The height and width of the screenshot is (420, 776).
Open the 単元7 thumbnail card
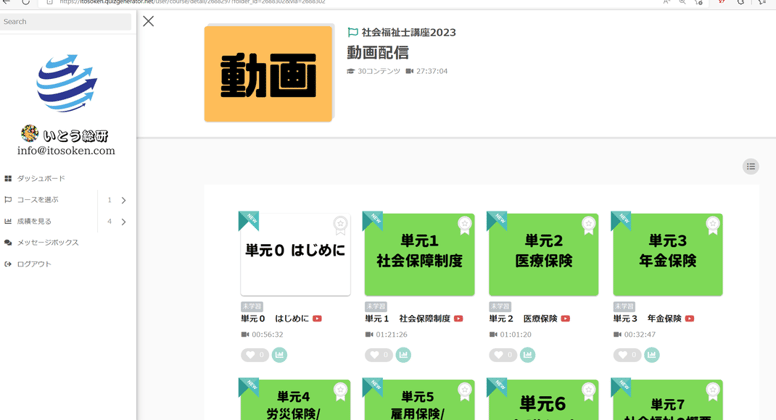(668, 400)
